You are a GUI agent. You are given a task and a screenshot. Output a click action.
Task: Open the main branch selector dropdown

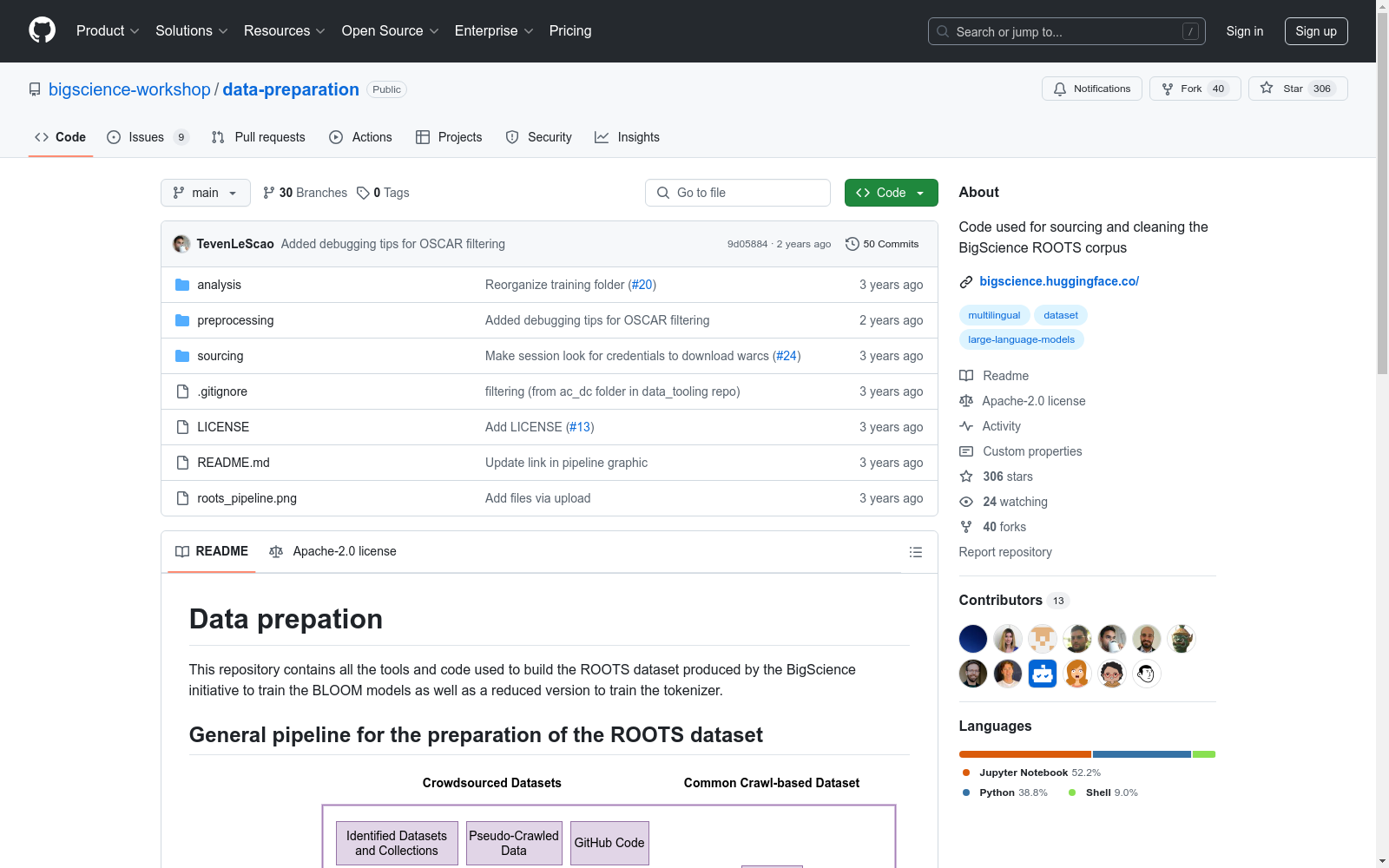coord(206,193)
